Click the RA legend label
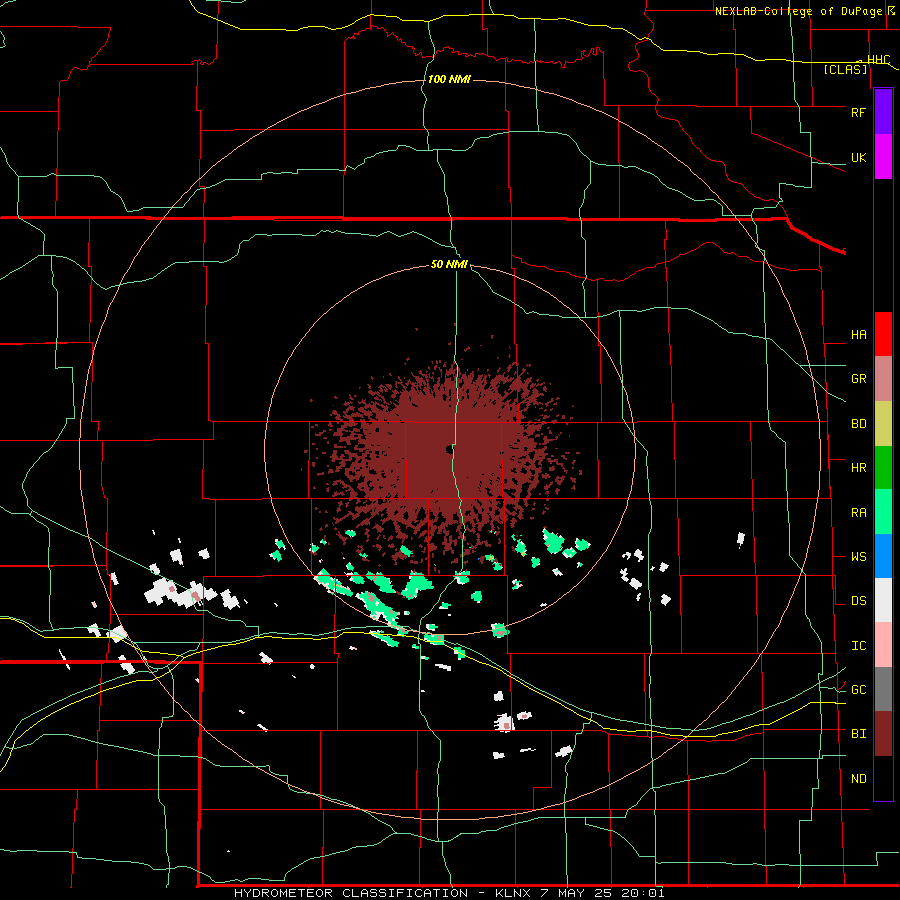The height and width of the screenshot is (900, 900). [858, 513]
